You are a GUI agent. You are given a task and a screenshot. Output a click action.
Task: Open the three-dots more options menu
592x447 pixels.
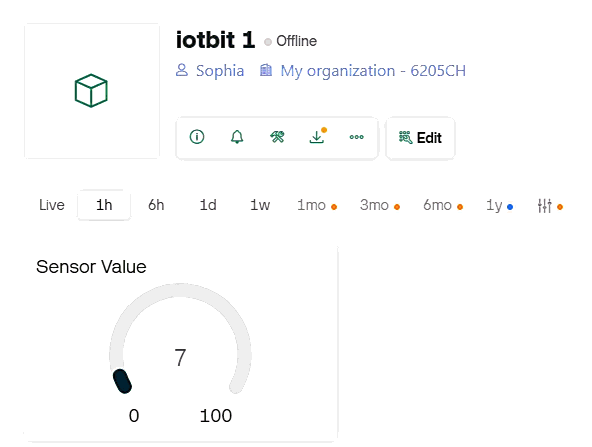tap(357, 137)
